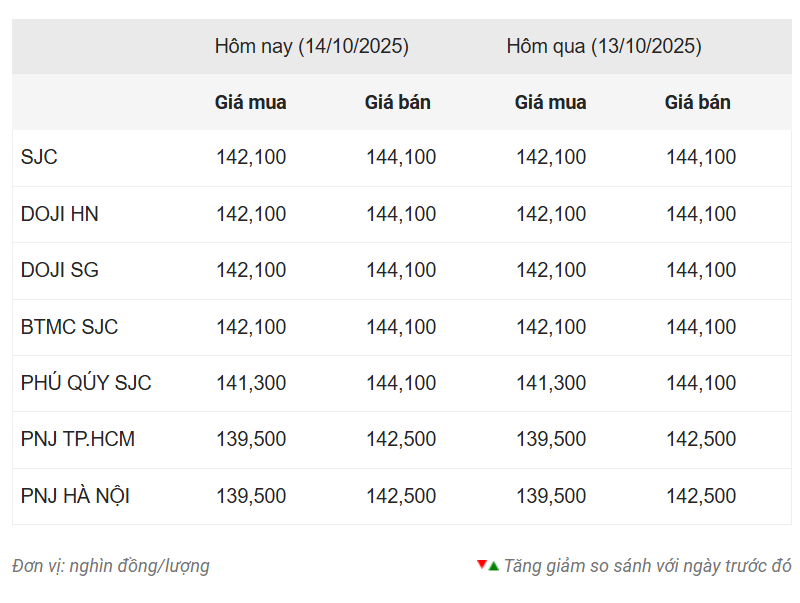Viewport: 800px width, 603px height.
Task: Select the DOJI SG row label
Action: click(60, 270)
